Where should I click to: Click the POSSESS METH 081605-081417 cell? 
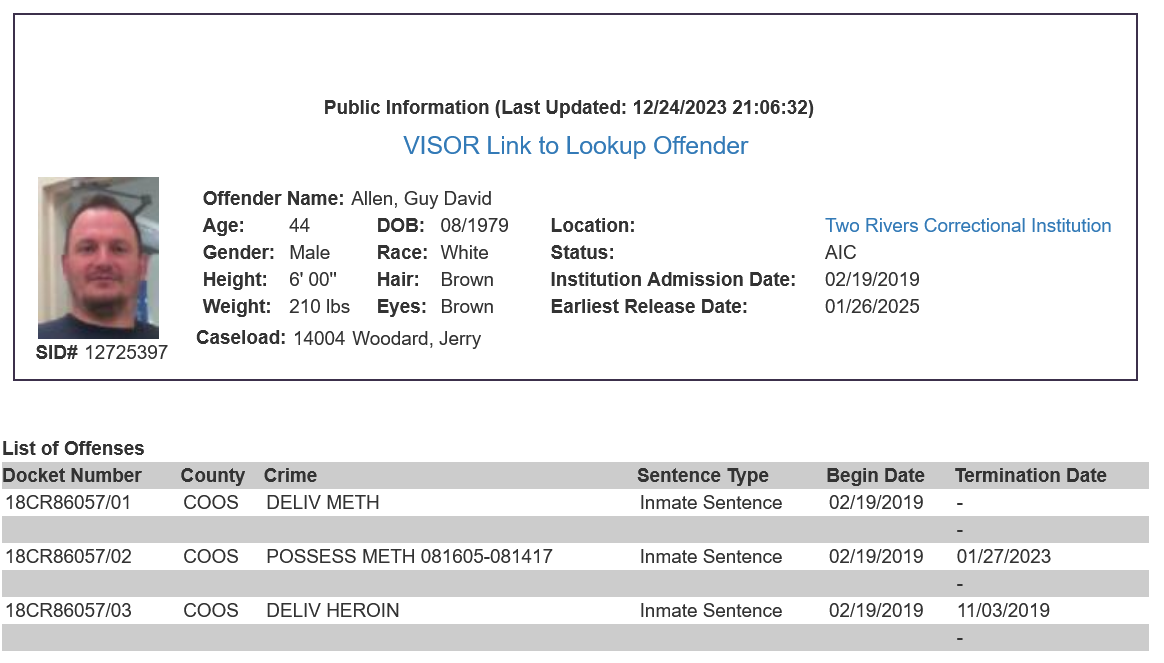(x=409, y=556)
